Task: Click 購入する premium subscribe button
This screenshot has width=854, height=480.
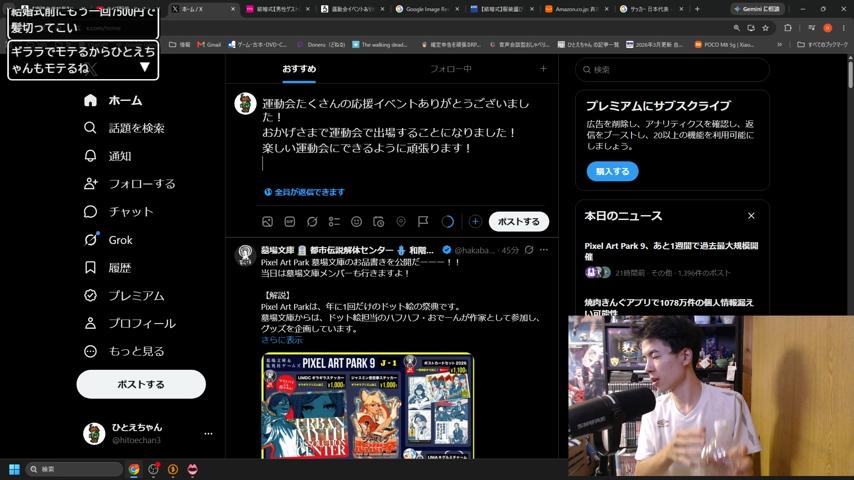Action: pos(612,171)
